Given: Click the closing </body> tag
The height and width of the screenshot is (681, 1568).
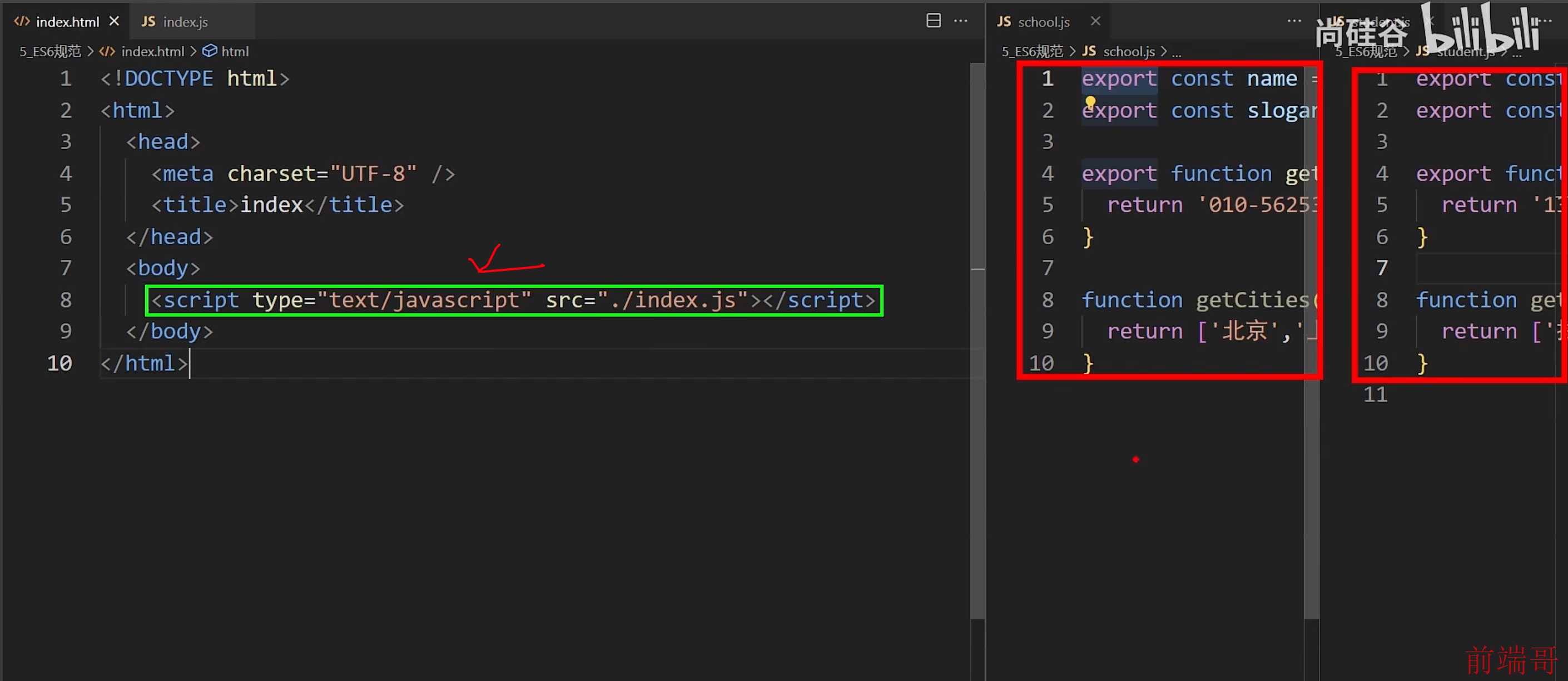Looking at the screenshot, I should [x=169, y=332].
